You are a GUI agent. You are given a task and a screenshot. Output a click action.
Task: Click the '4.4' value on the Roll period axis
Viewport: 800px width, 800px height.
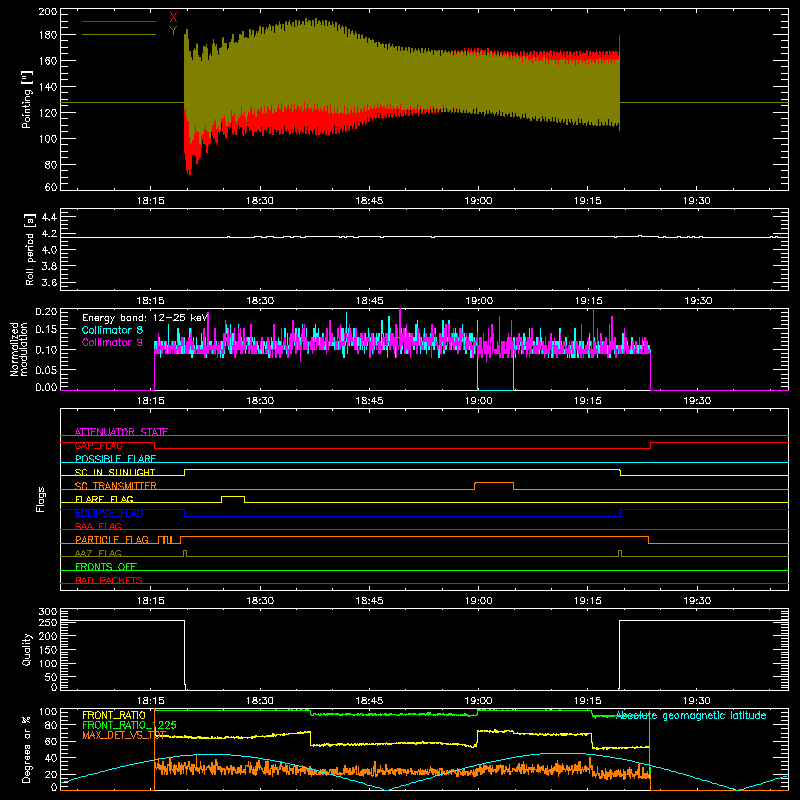[49, 217]
